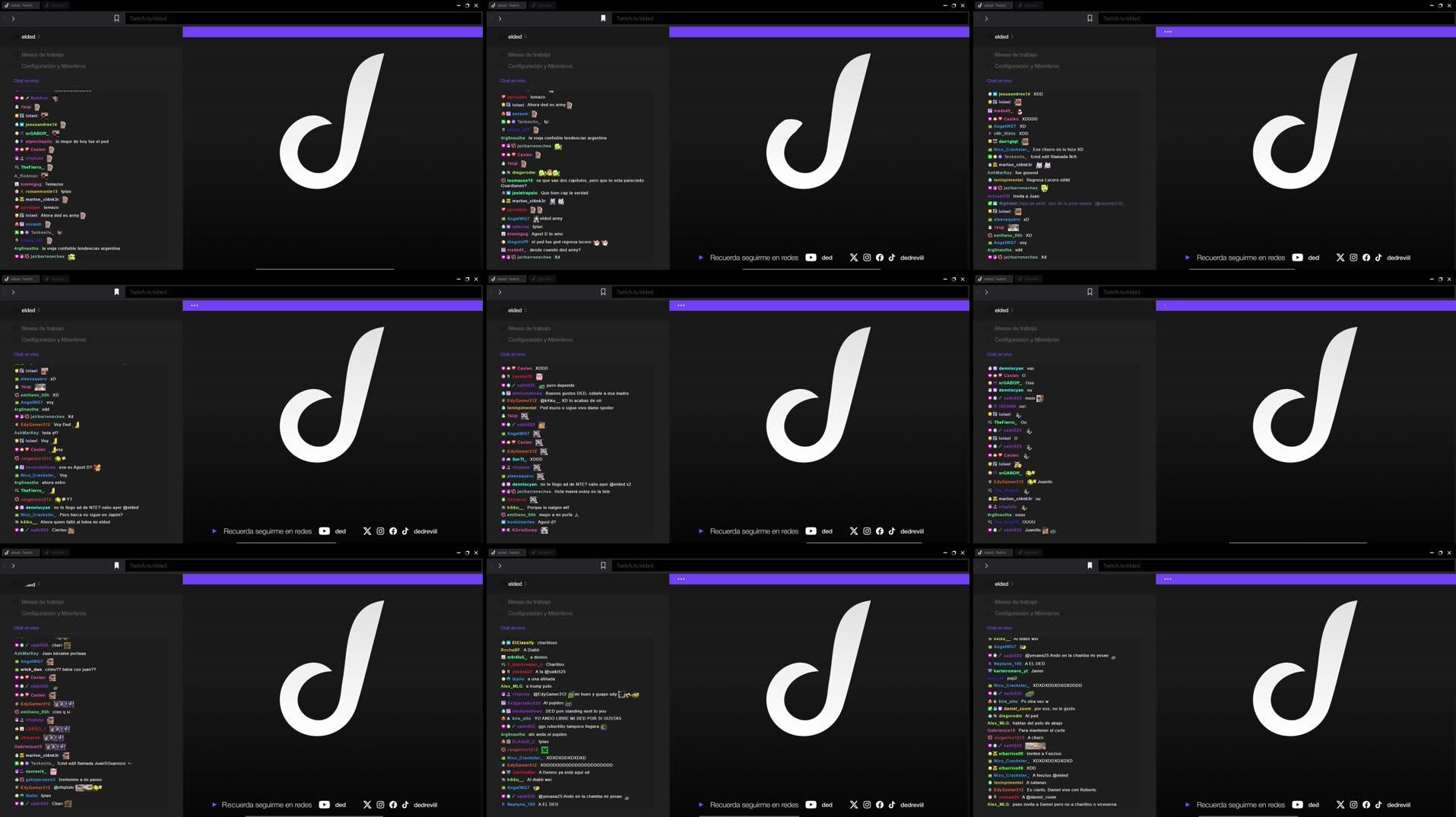
Task: Click the bookmark icon in the top-left window
Action: (116, 18)
